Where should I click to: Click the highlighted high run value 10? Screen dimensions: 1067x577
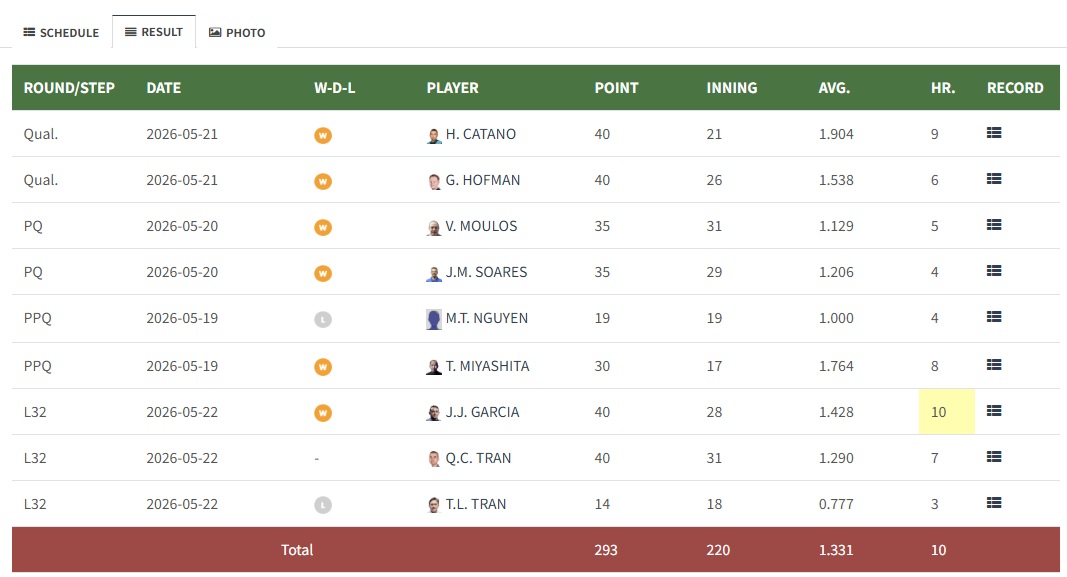click(938, 412)
